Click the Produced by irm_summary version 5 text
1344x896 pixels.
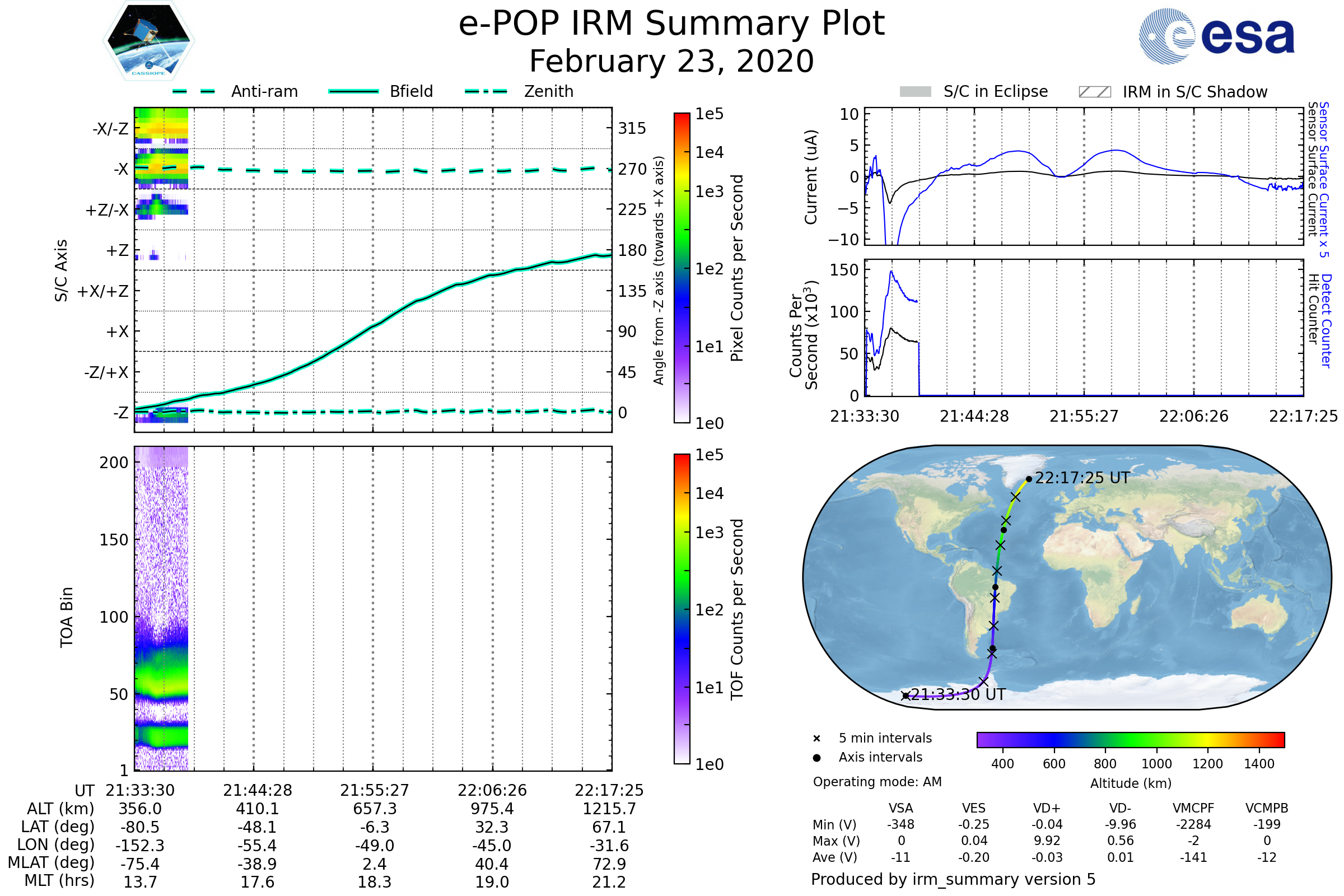click(953, 879)
